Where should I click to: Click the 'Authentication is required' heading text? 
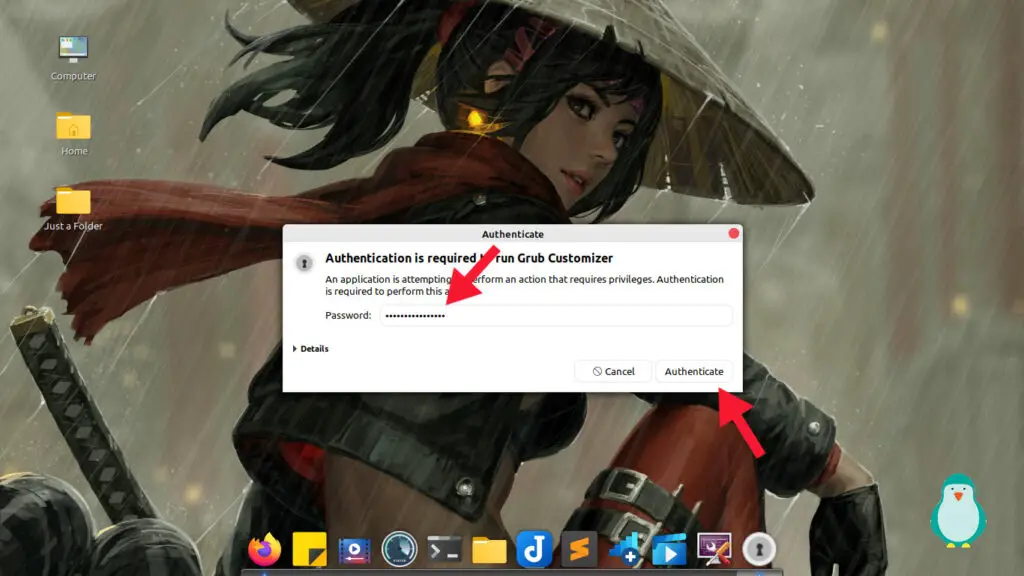coord(469,258)
